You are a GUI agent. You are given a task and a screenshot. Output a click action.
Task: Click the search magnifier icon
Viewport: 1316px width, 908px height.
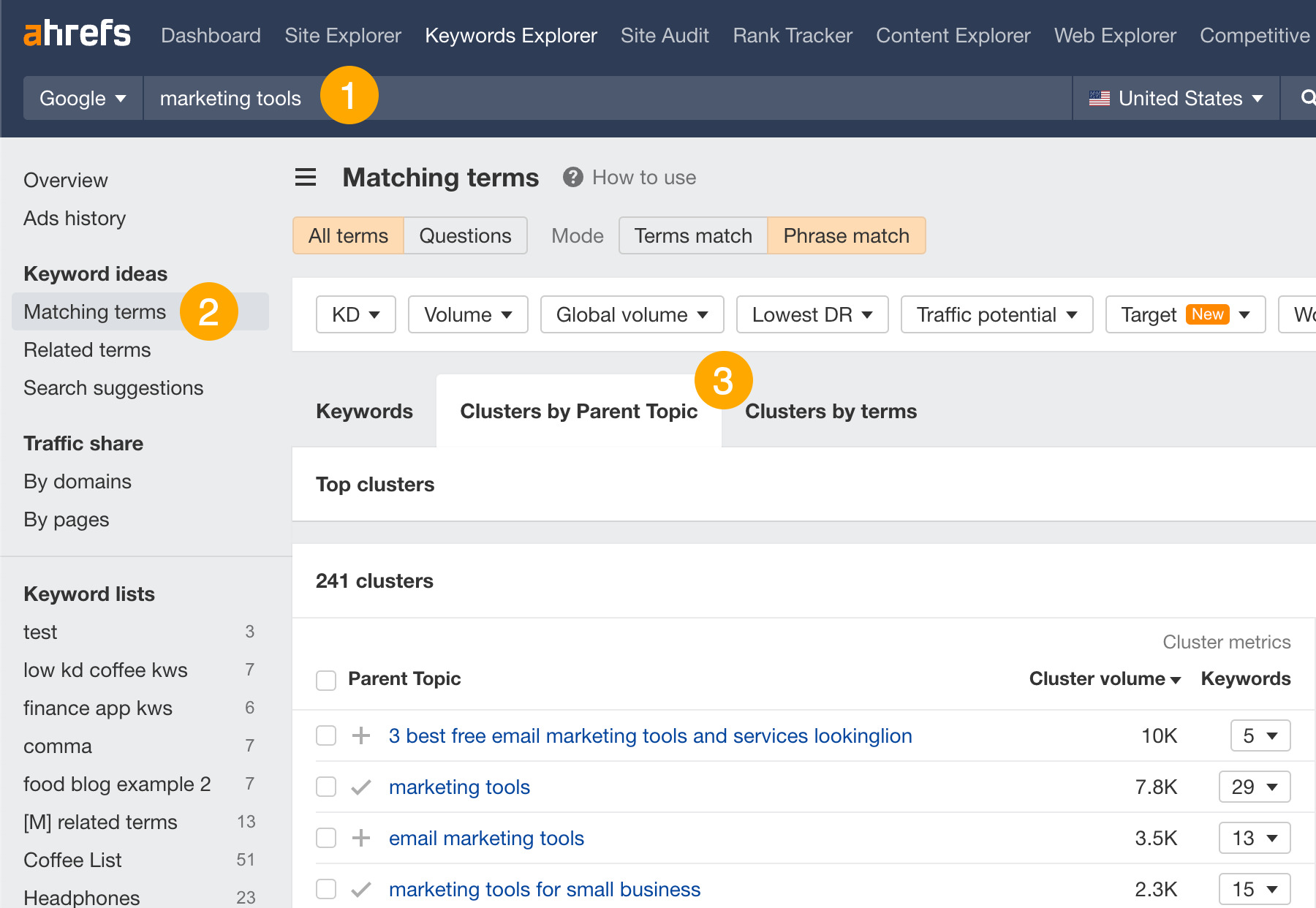(x=1307, y=97)
